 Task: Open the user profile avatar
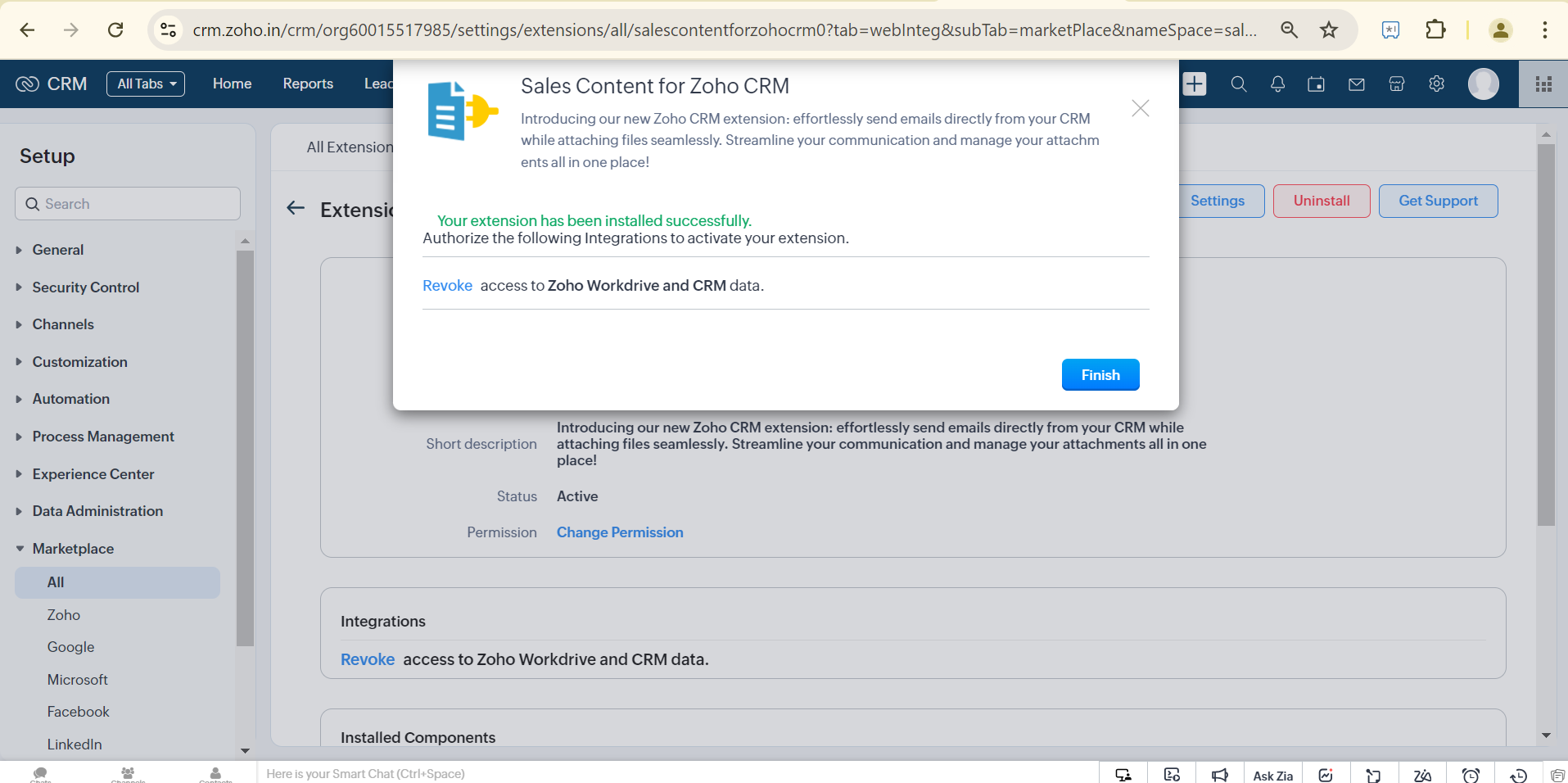(1483, 84)
